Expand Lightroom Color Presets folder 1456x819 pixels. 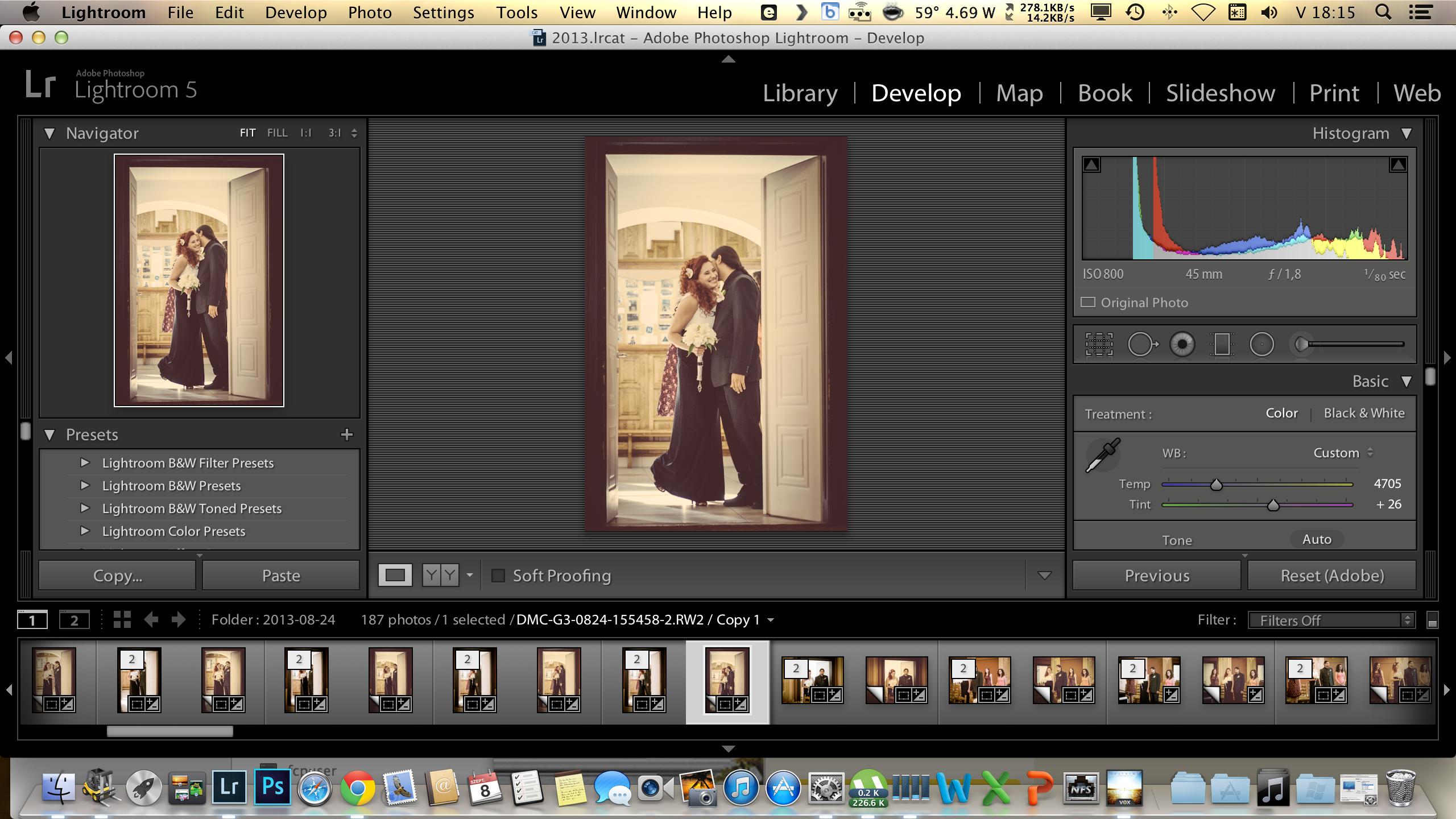coord(85,531)
